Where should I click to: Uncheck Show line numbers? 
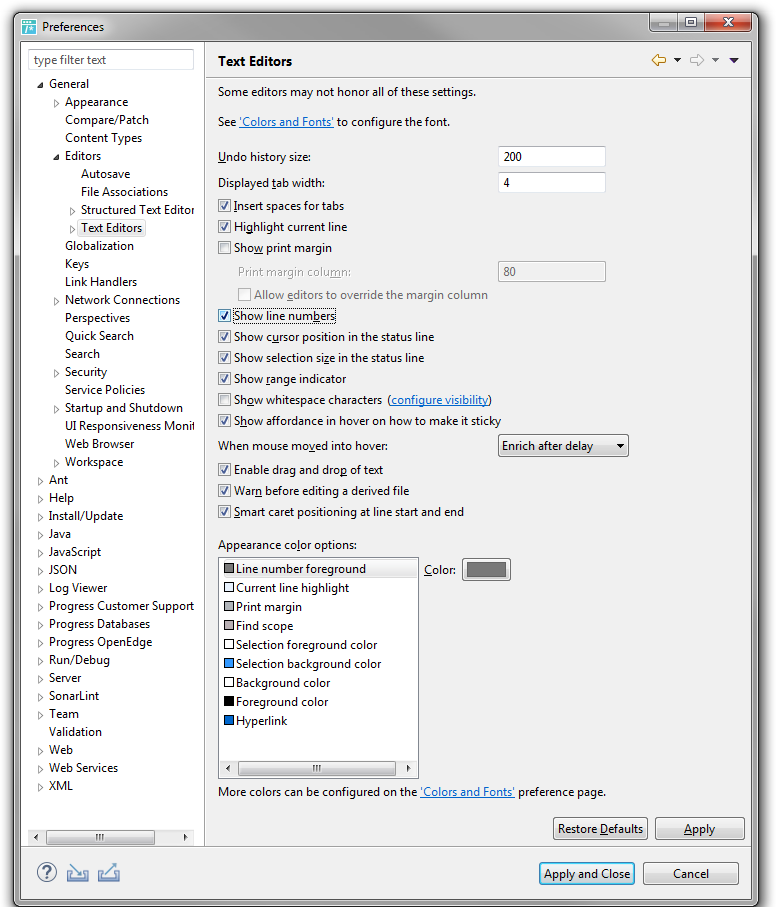pyautogui.click(x=224, y=316)
